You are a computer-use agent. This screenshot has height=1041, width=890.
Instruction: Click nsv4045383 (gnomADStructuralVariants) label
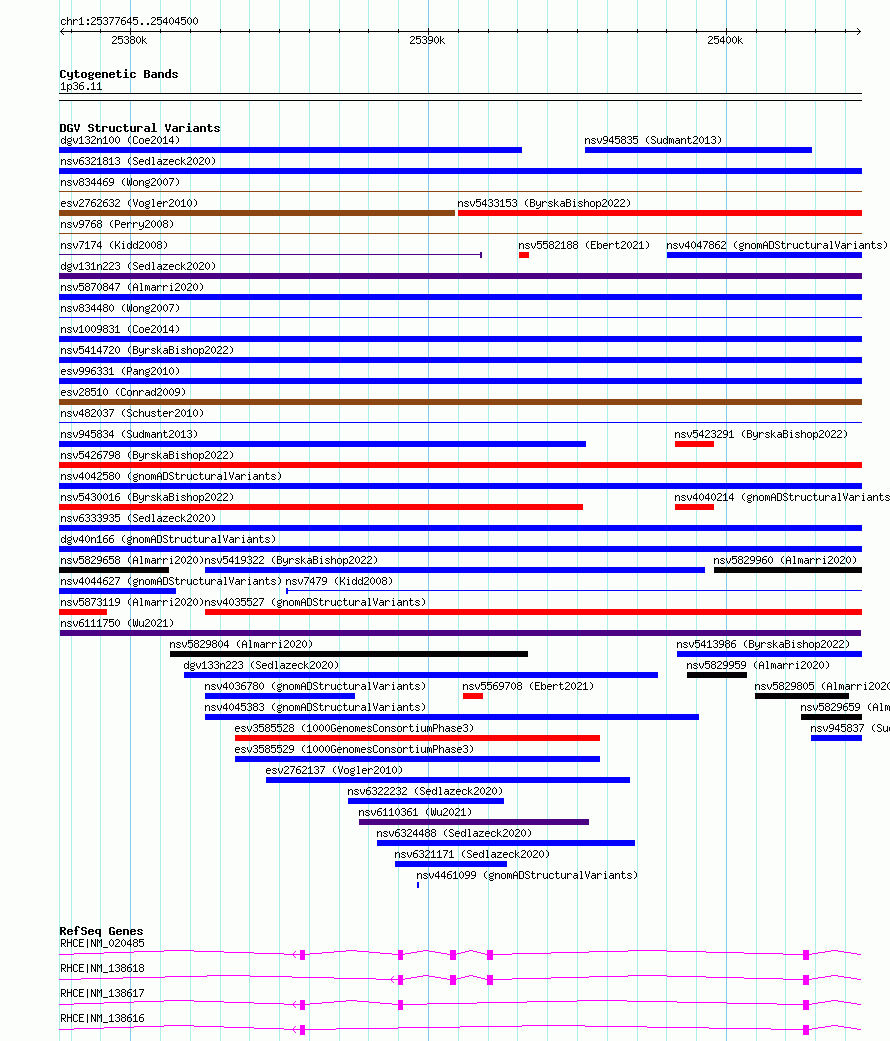[315, 708]
